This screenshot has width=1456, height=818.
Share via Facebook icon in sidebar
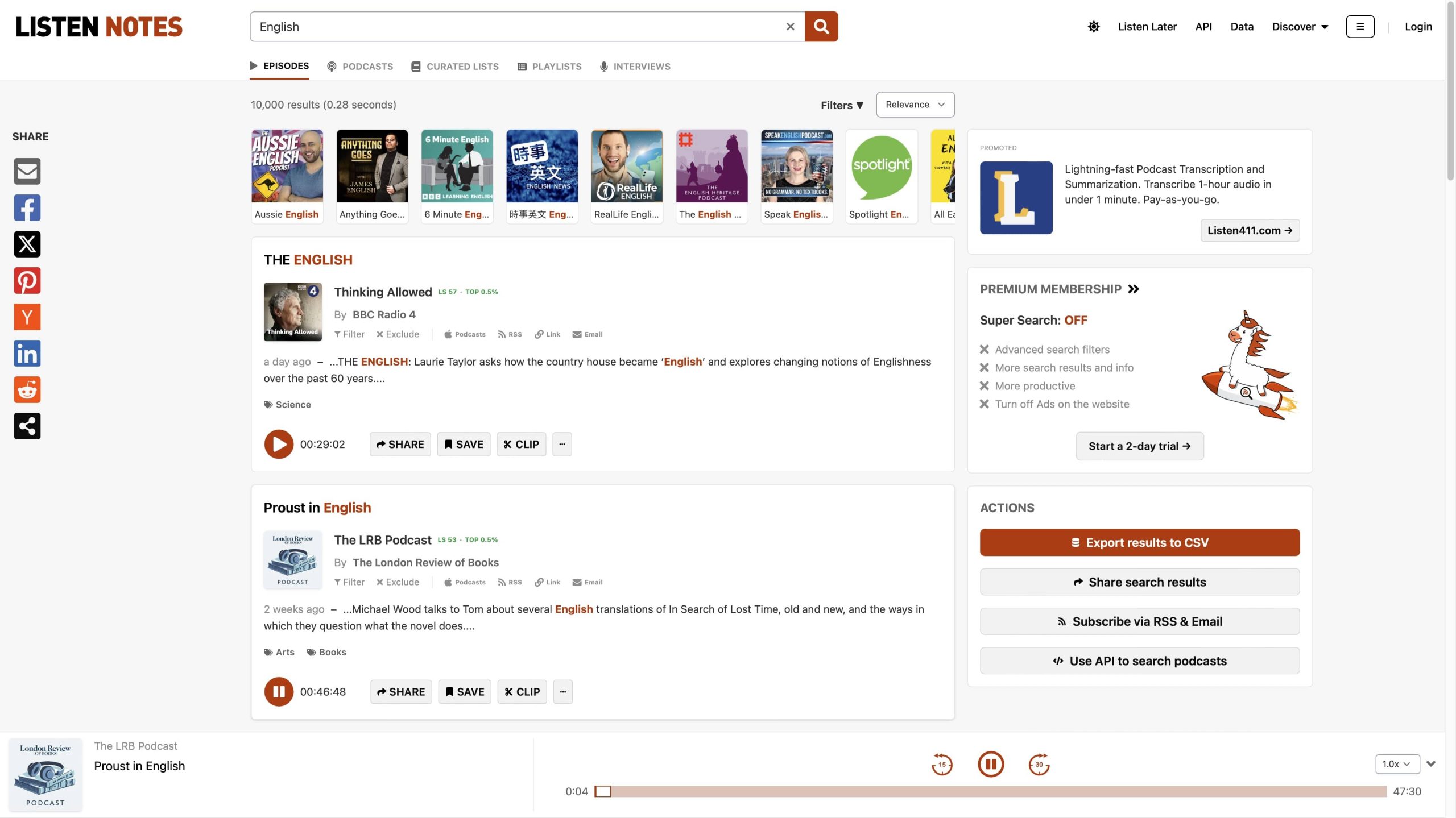(x=27, y=207)
